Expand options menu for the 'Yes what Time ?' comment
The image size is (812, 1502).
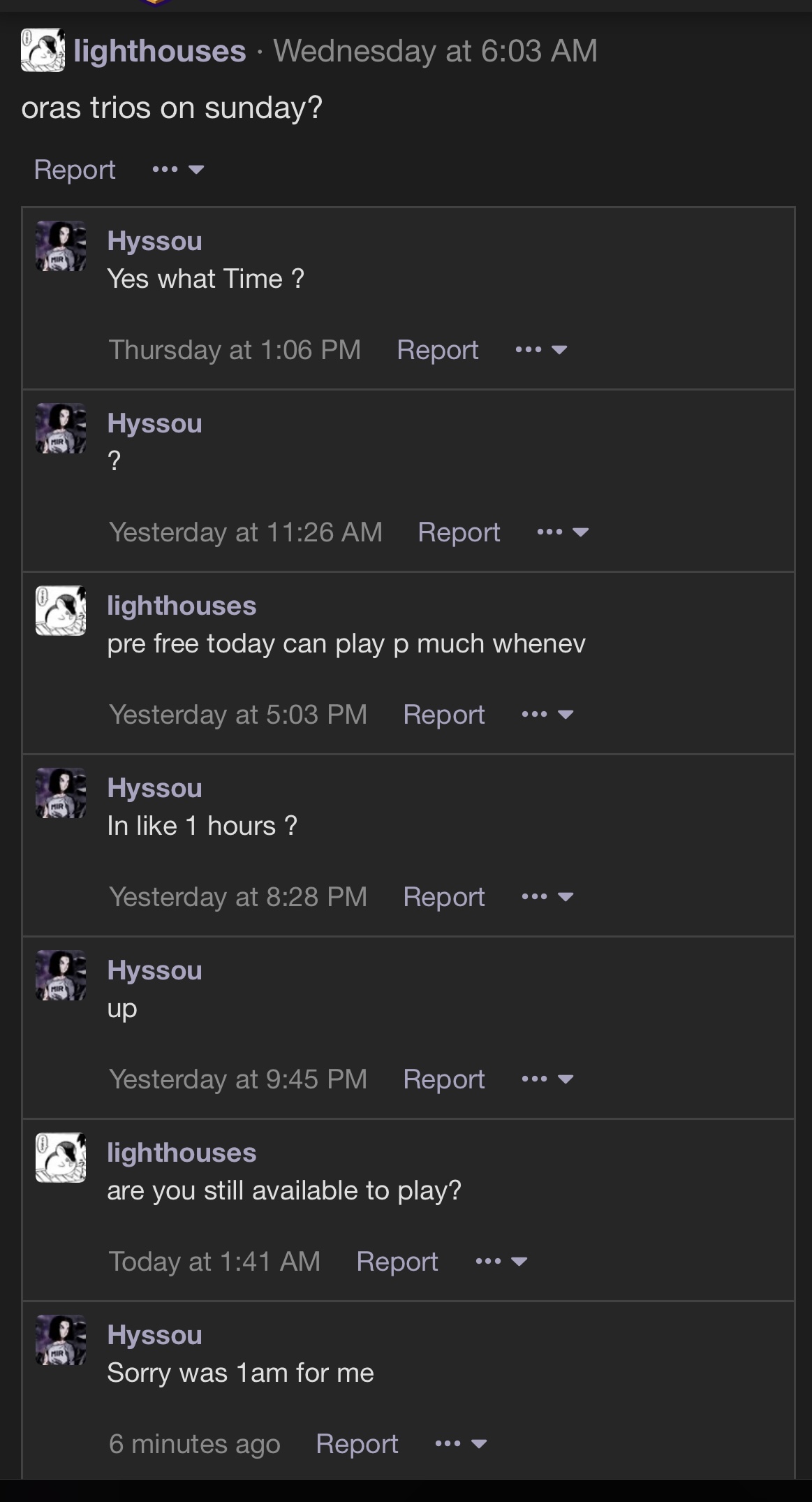541,350
